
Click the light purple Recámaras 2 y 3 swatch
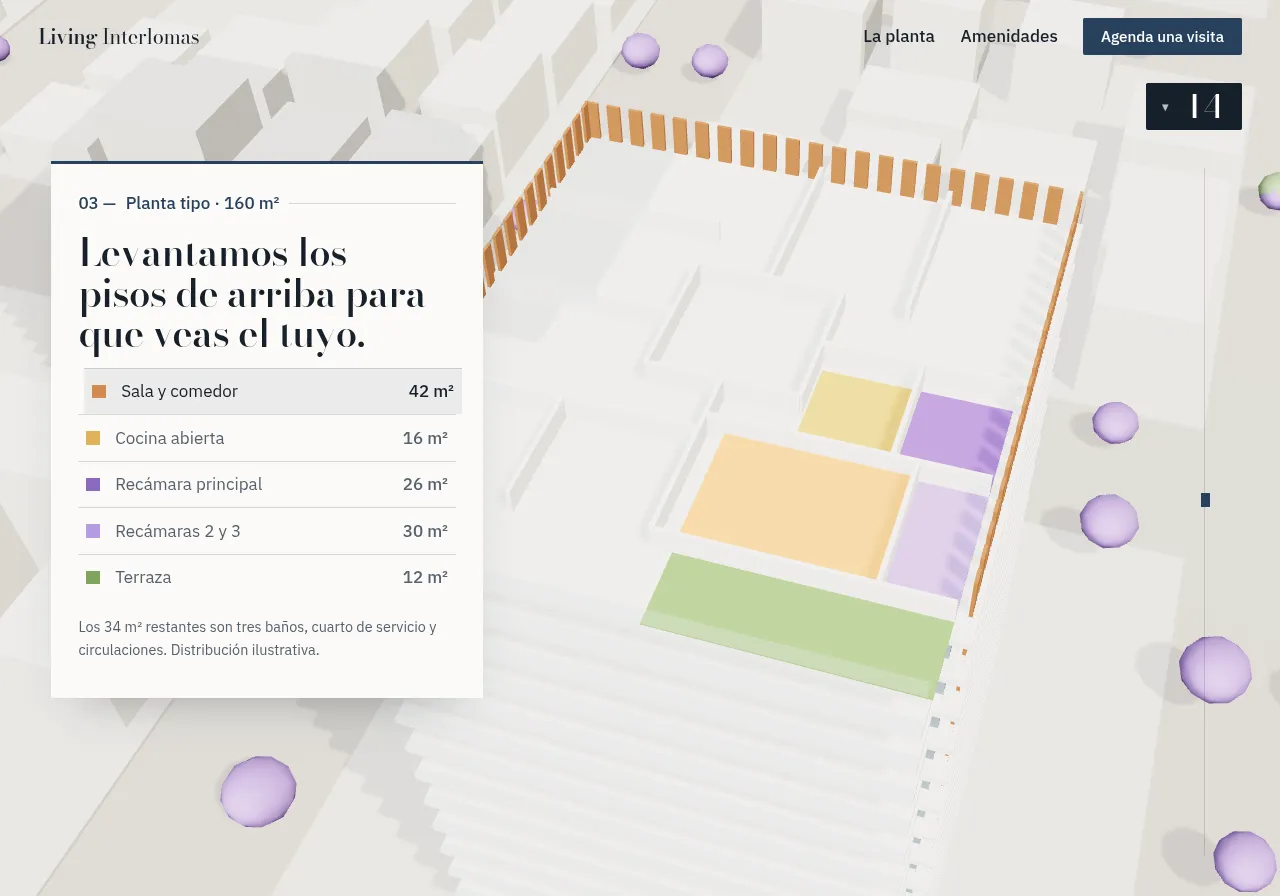click(x=93, y=531)
